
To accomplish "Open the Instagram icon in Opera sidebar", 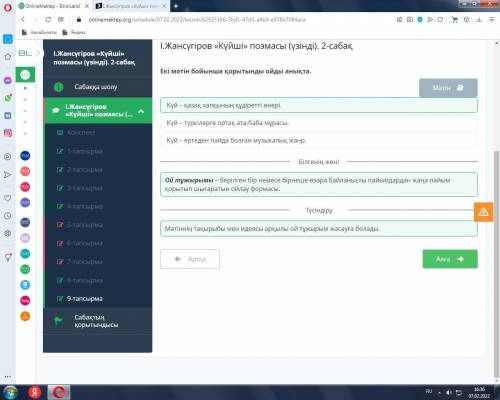I will pyautogui.click(x=8, y=133).
